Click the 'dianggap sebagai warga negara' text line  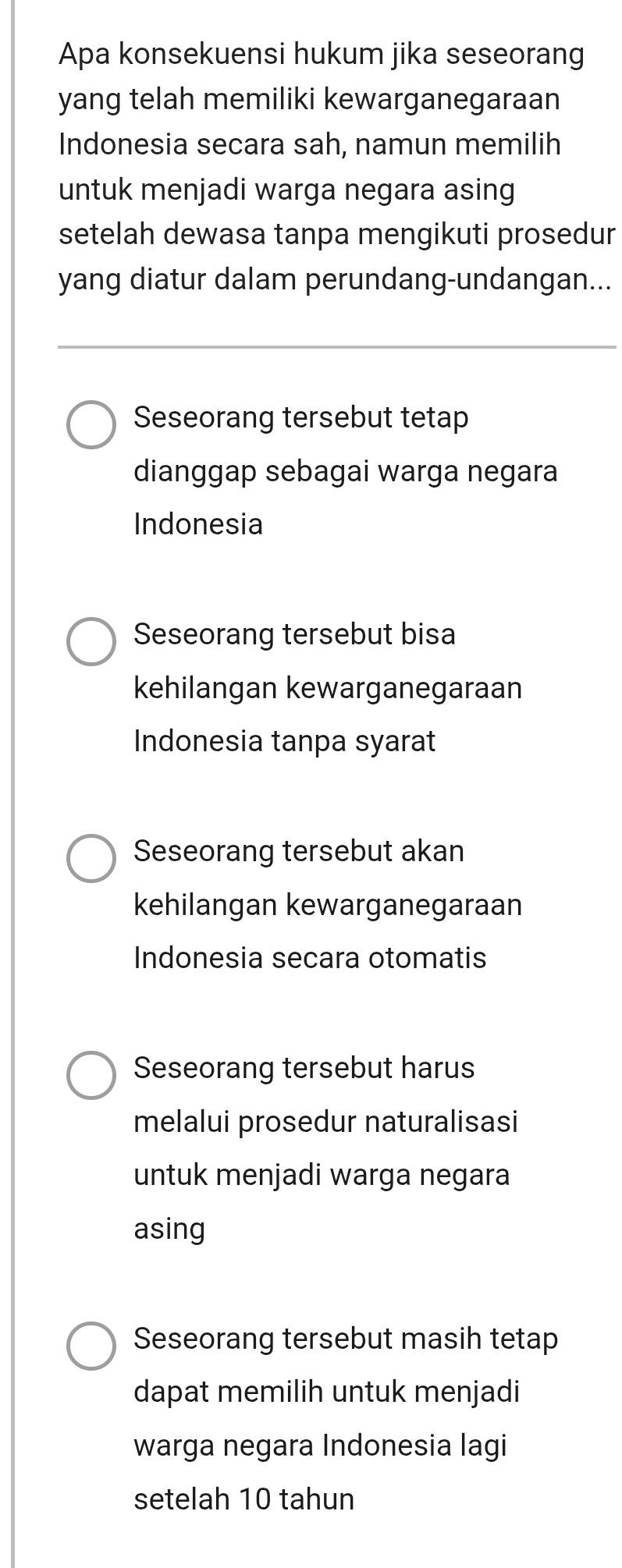[x=346, y=473]
